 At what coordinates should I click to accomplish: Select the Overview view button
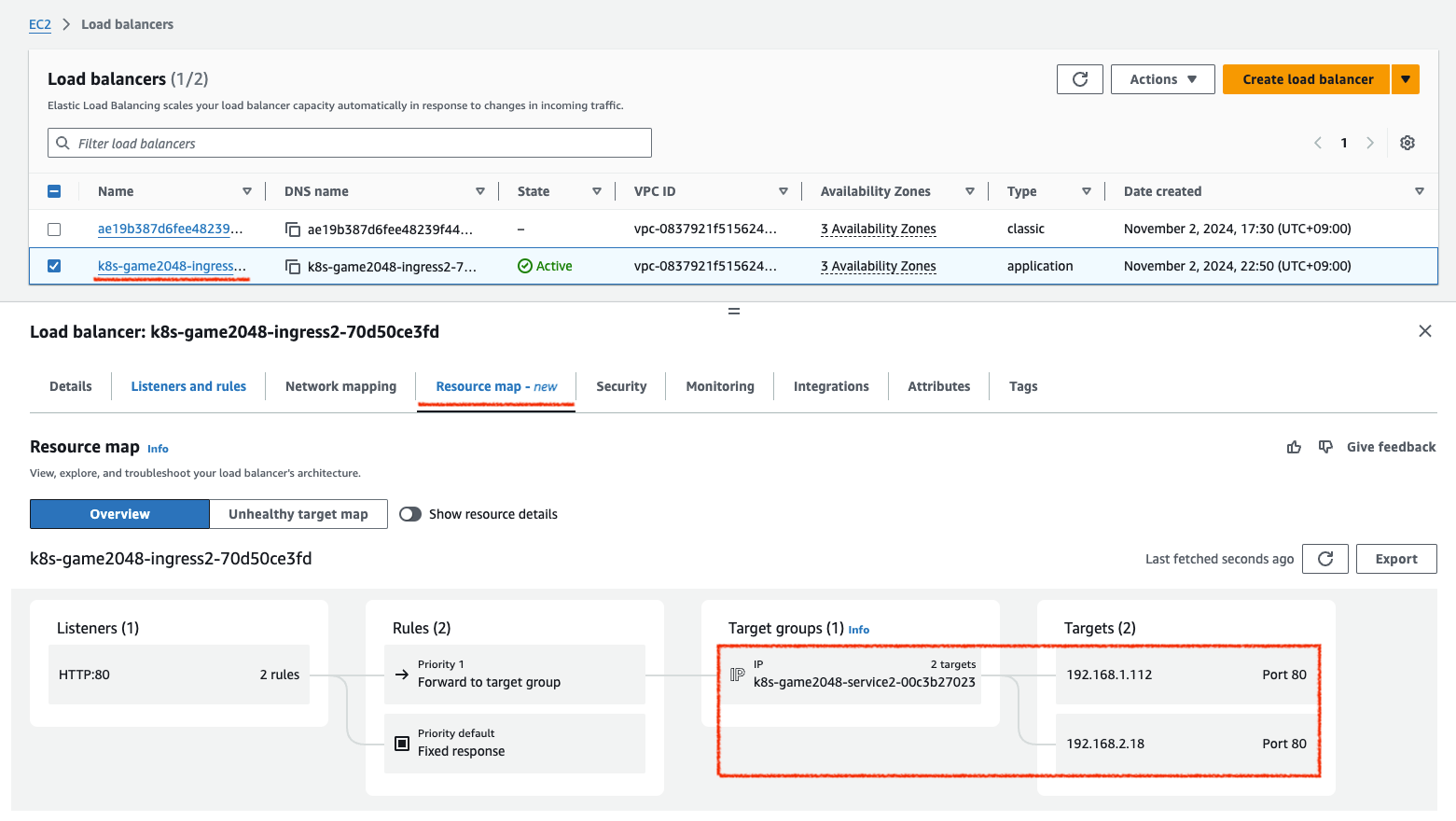coord(119,514)
